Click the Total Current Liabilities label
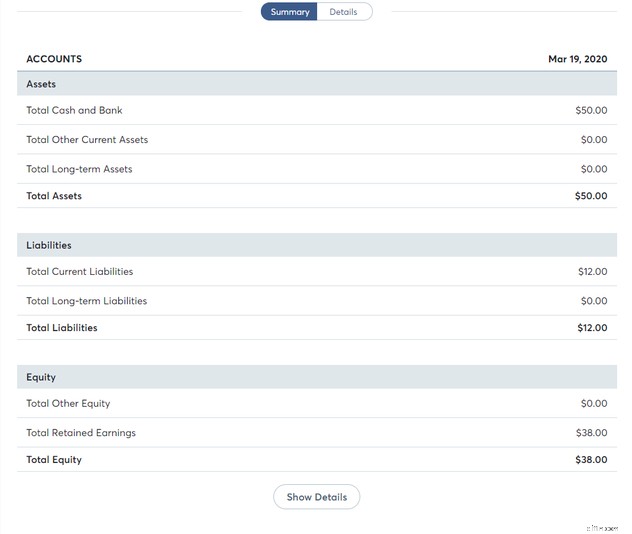This screenshot has height=534, width=632. pos(79,272)
